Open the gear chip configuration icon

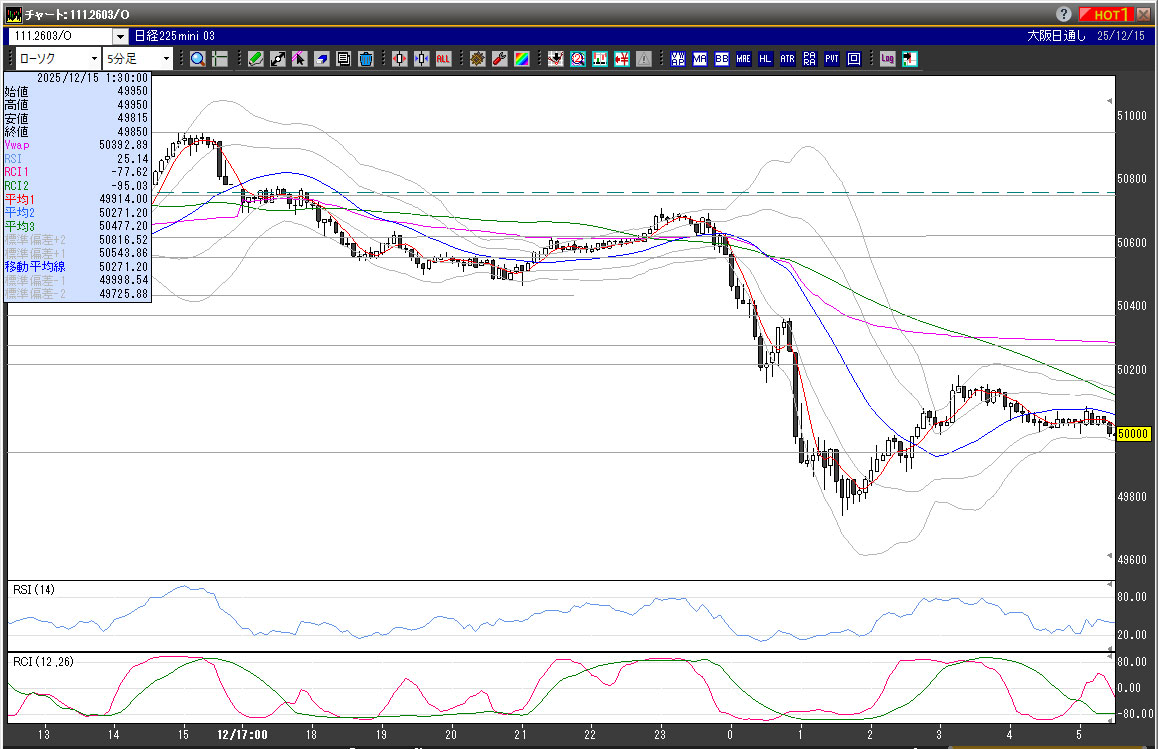(477, 59)
